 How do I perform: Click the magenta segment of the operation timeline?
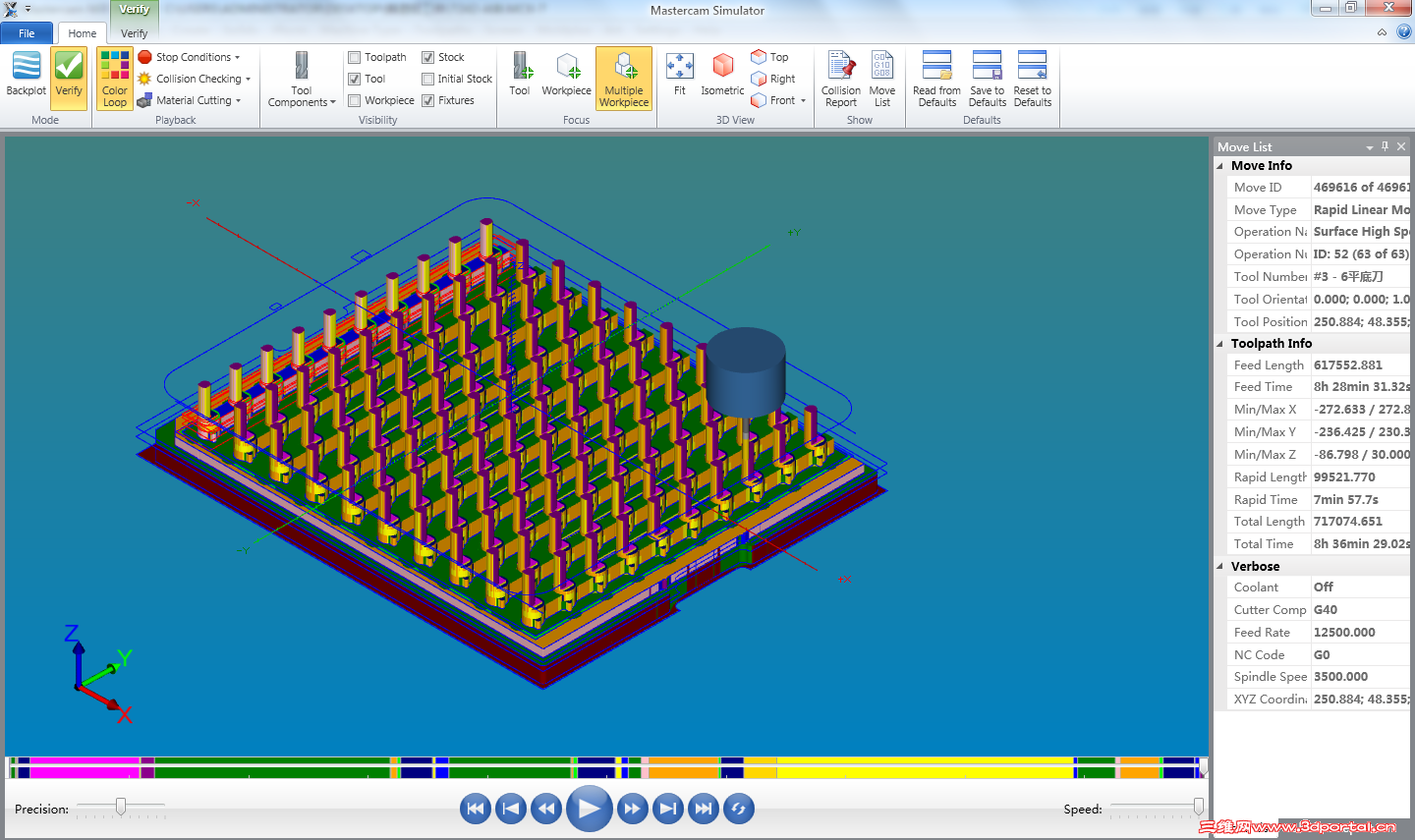(x=85, y=767)
